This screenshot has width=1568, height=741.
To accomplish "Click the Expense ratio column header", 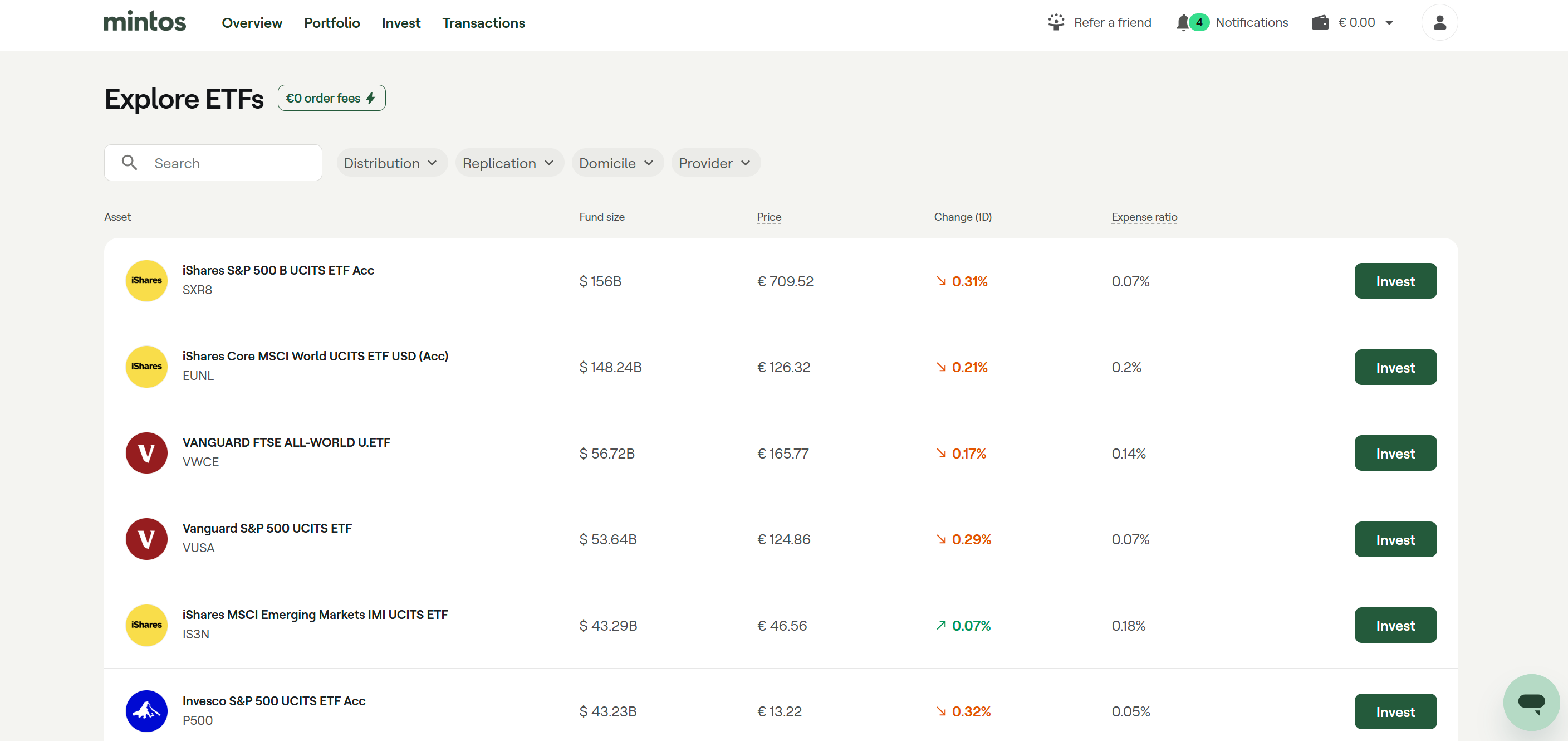I will [1144, 217].
